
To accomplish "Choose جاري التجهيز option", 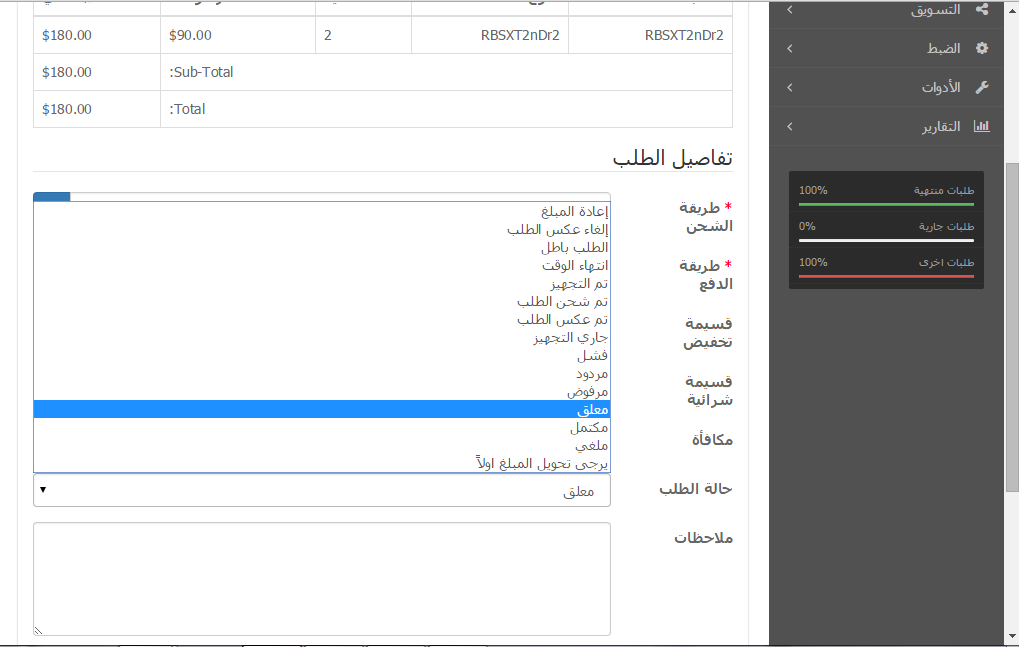I will pos(322,338).
